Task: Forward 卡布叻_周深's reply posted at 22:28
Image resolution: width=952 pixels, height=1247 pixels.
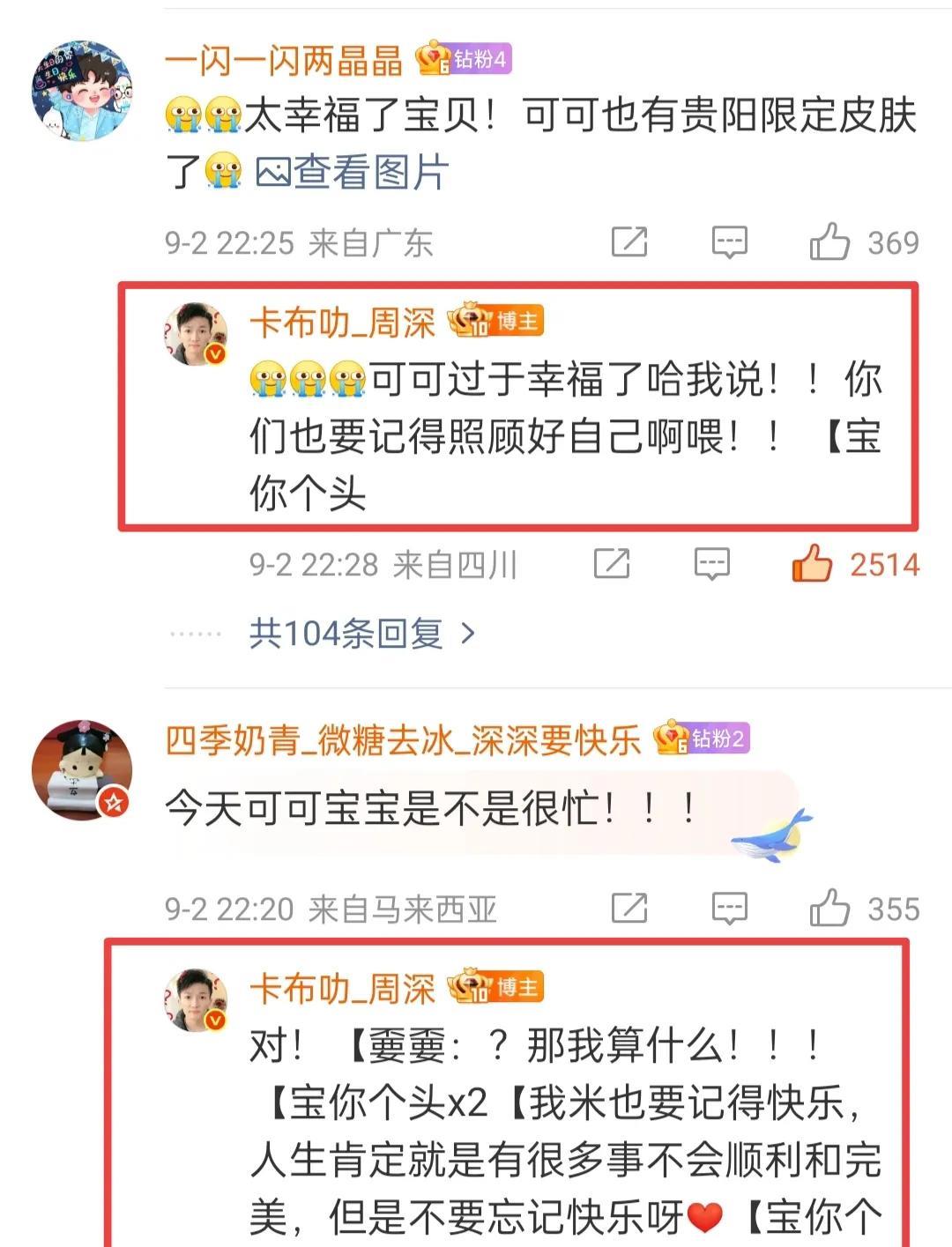Action: [611, 563]
